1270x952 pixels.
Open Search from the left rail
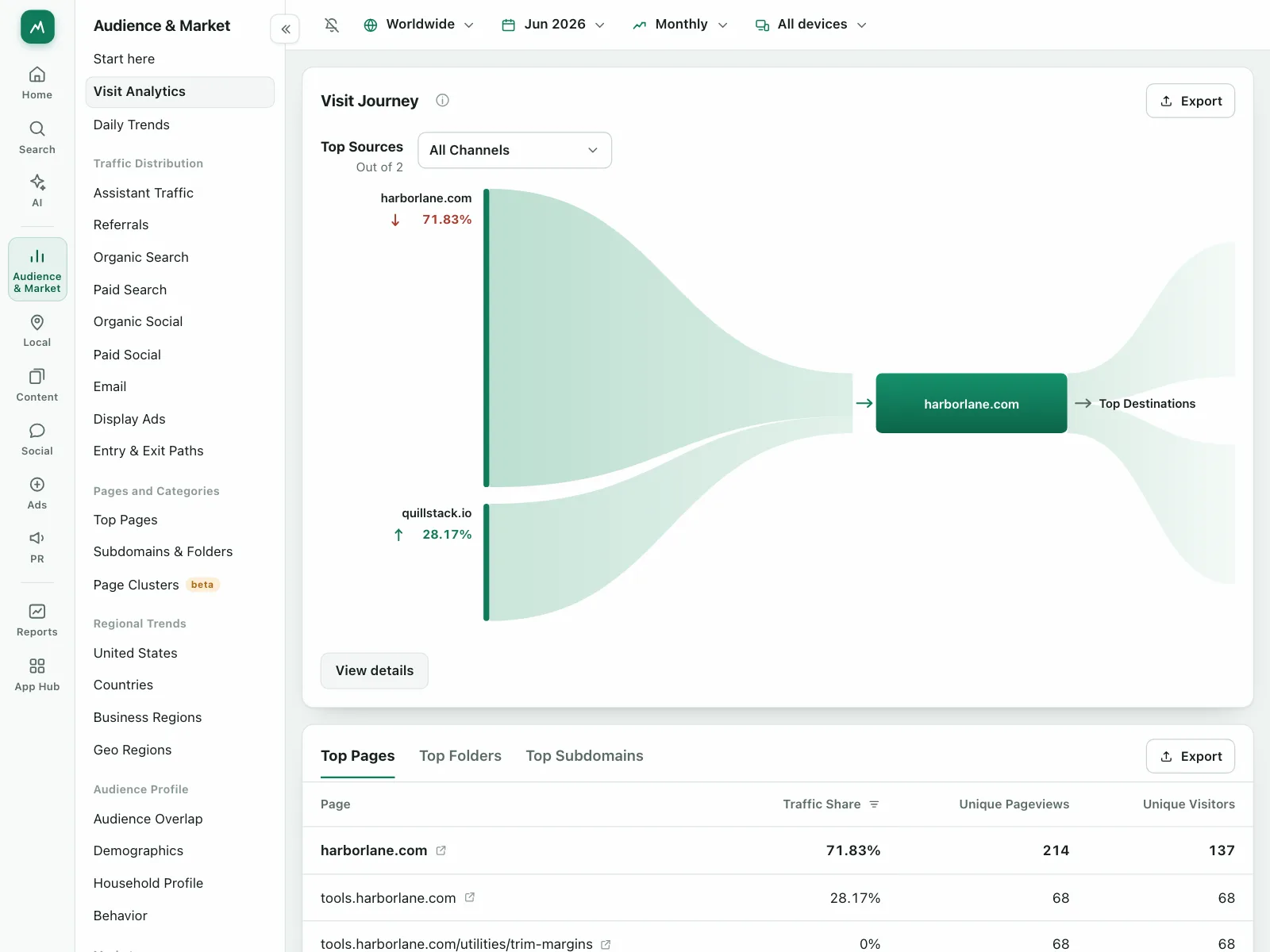coord(37,137)
